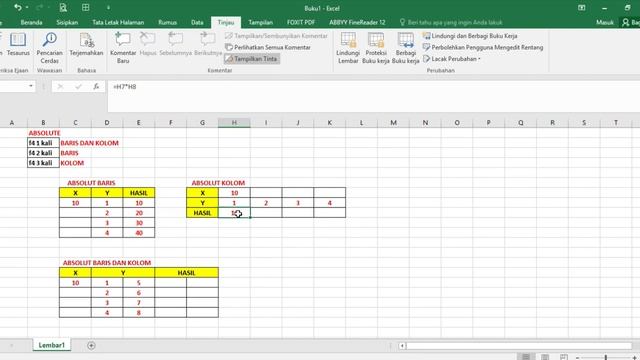
Task: Click the zoom out minus button
Action: [578, 358]
